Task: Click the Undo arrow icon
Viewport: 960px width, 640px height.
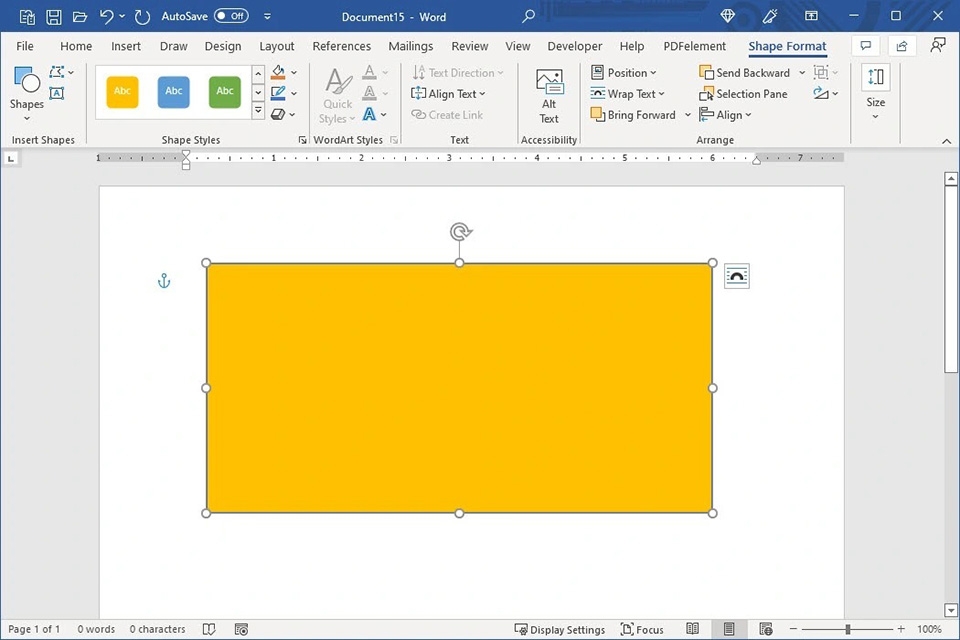Action: 107,16
